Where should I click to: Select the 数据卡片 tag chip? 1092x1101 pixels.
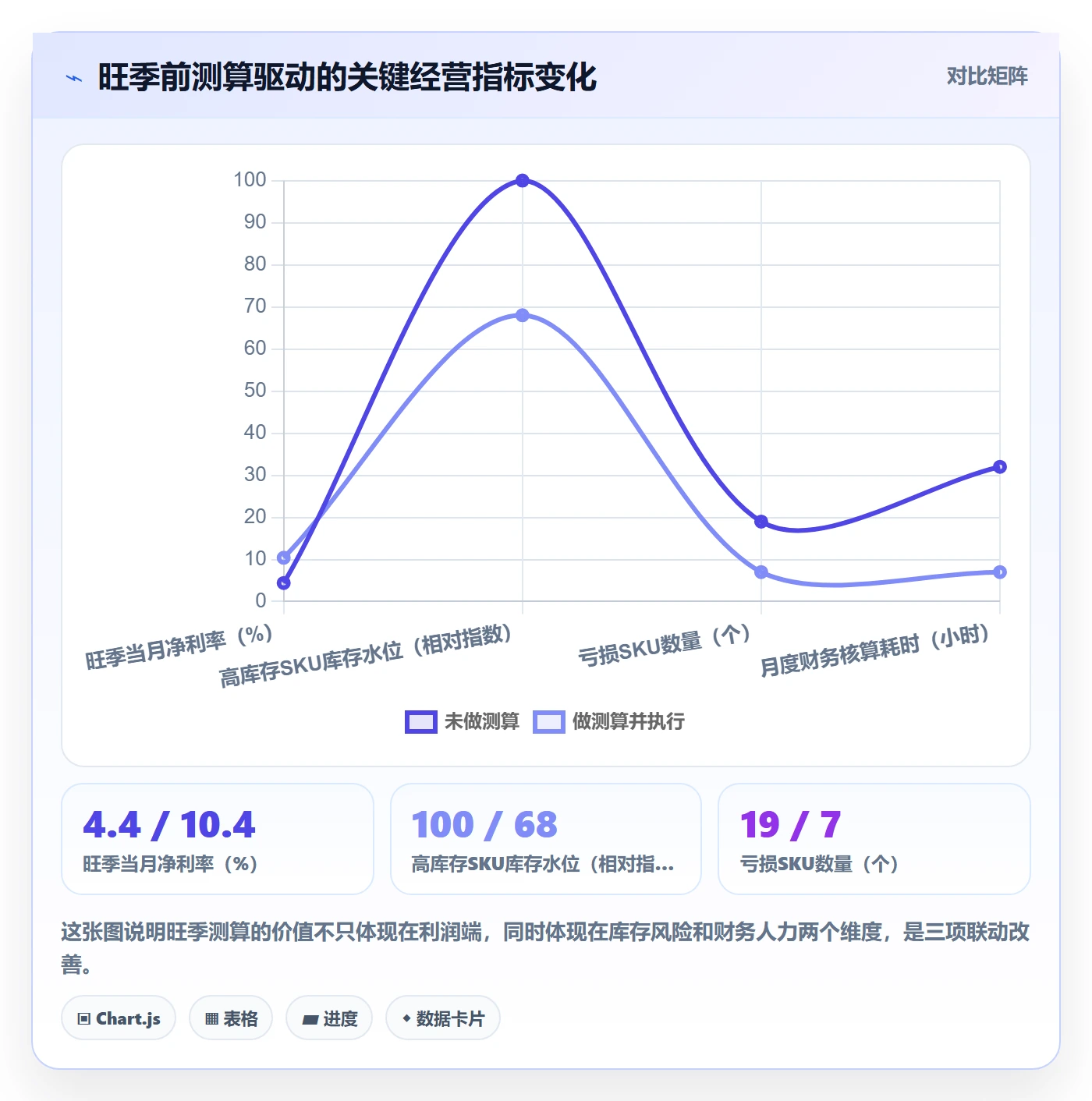click(x=443, y=1018)
